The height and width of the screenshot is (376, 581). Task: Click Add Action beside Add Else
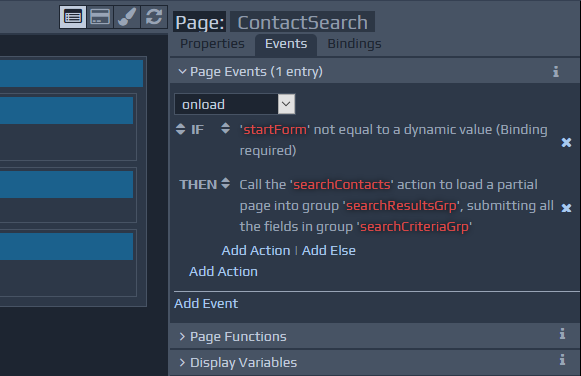256,251
